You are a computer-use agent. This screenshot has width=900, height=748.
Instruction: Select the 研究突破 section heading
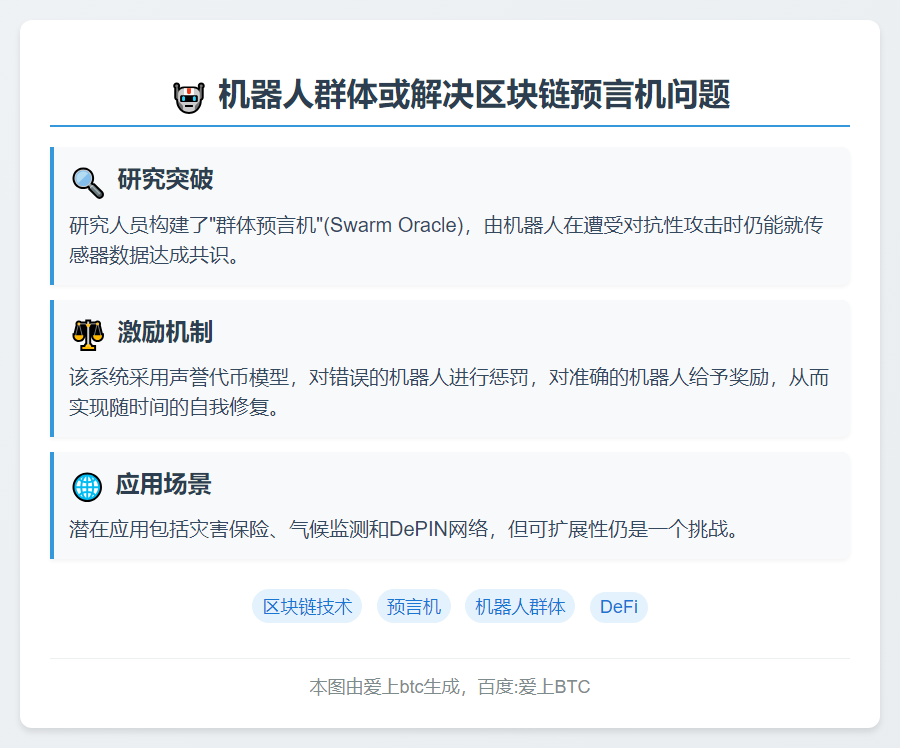pyautogui.click(x=165, y=180)
